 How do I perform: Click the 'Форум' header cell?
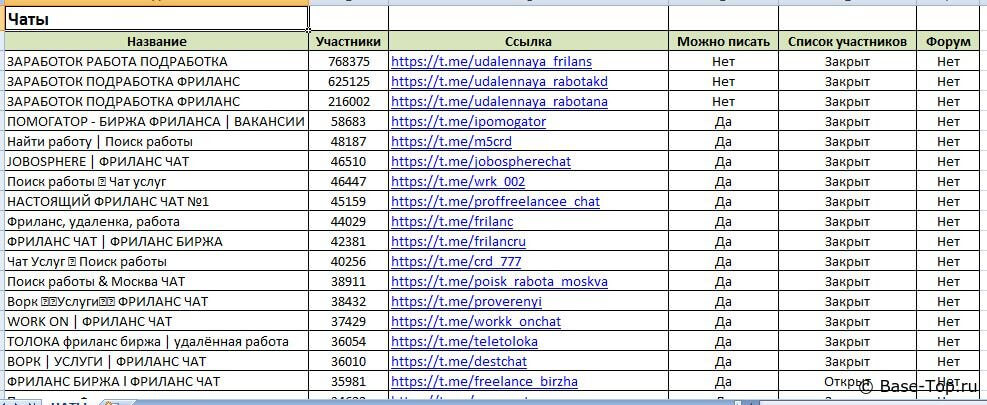pos(948,42)
